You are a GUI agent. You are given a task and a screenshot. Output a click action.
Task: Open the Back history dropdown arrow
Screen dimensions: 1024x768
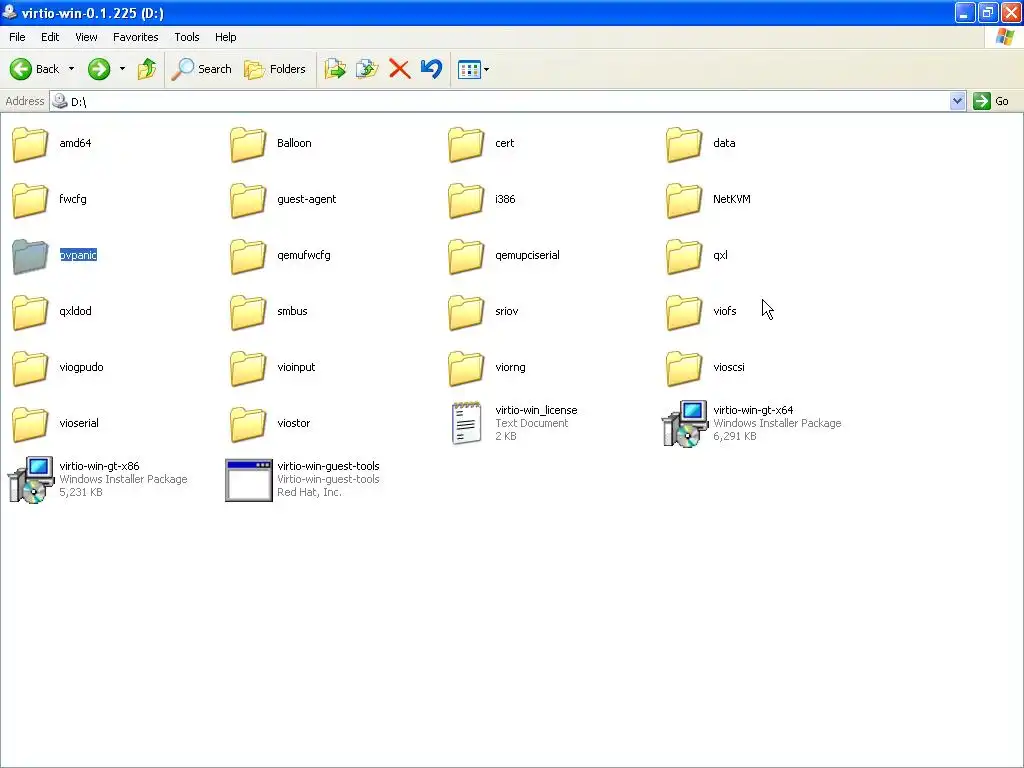(x=71, y=69)
